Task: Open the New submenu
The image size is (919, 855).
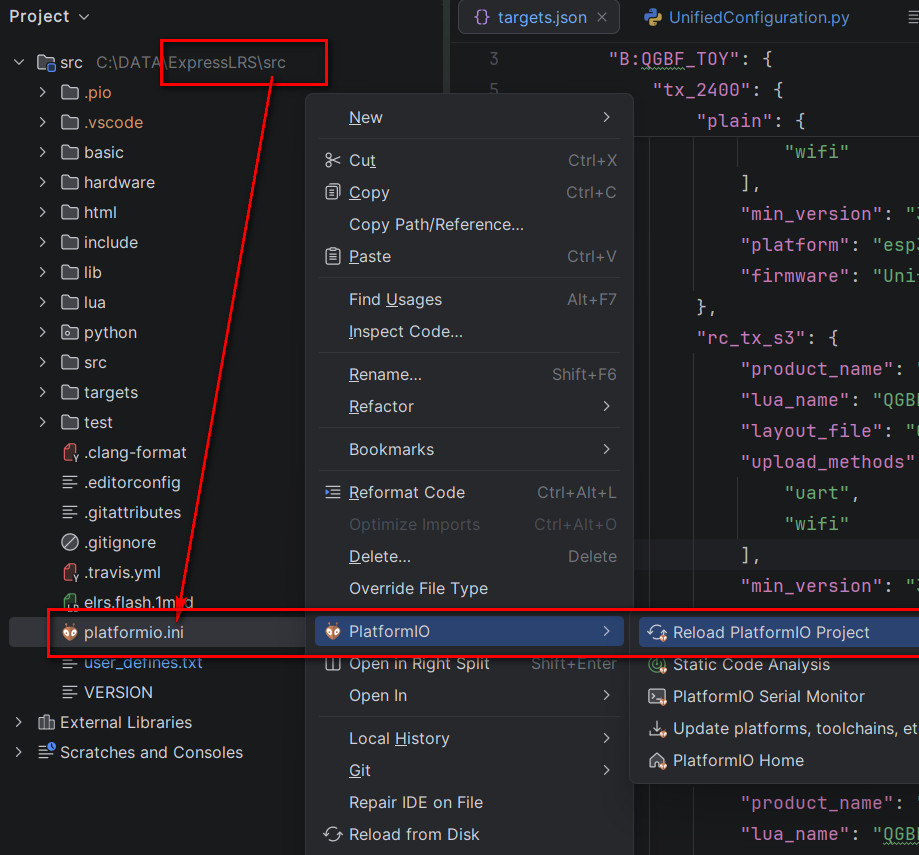Action: pyautogui.click(x=469, y=118)
